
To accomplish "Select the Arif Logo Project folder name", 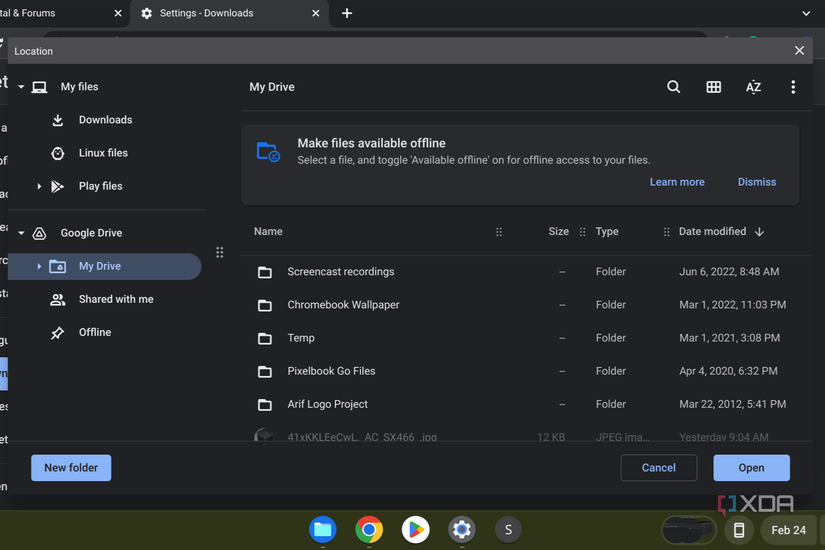I will click(327, 405).
